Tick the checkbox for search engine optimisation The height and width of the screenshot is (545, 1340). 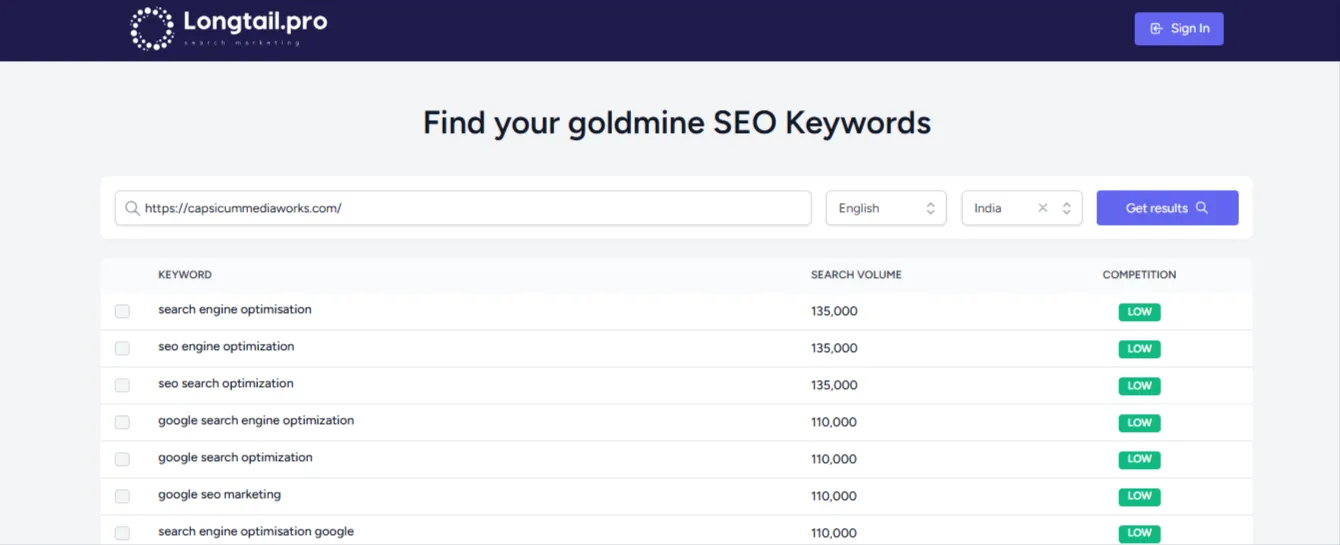(122, 311)
